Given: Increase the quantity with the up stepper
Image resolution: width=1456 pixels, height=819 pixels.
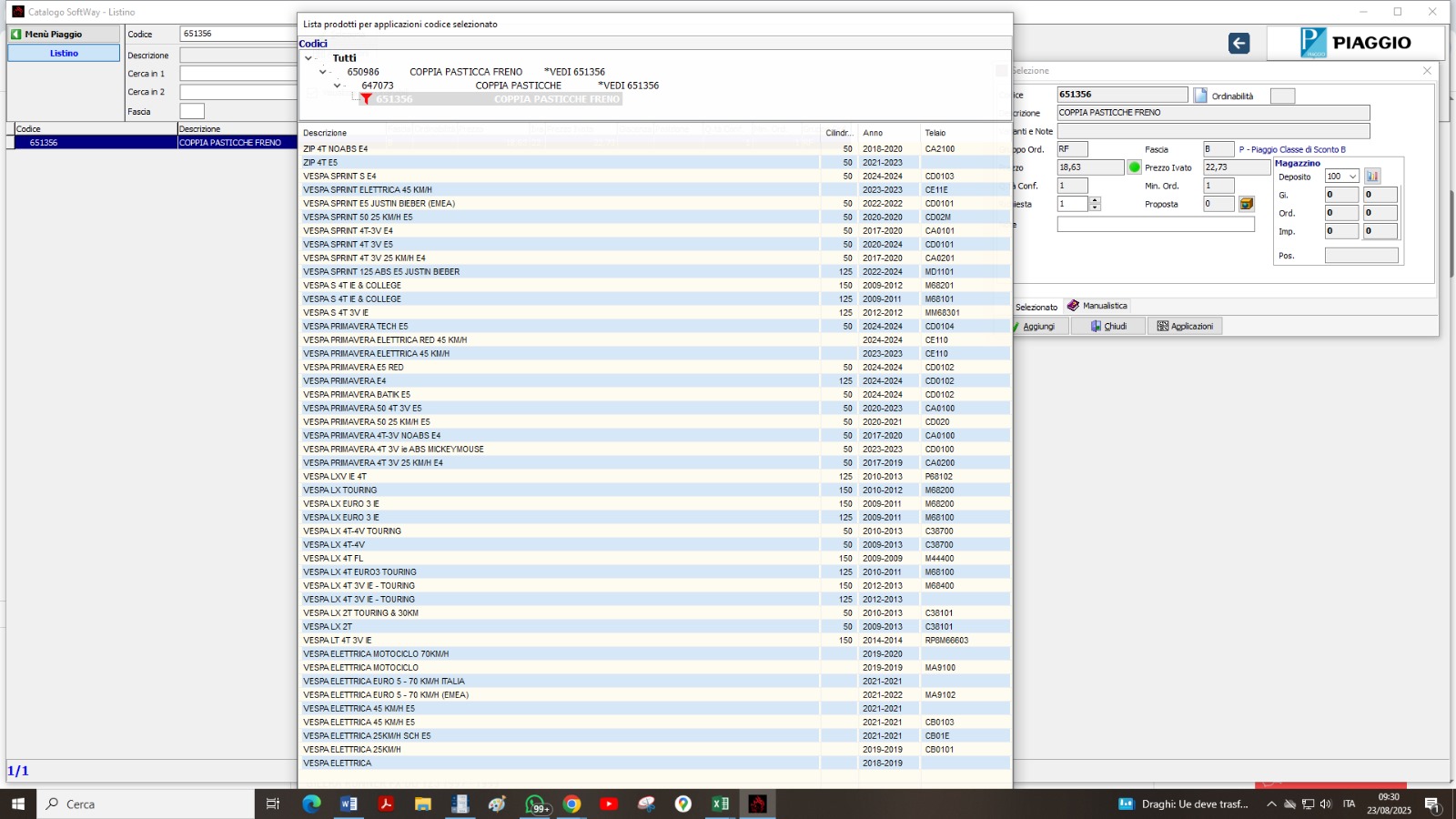Looking at the screenshot, I should coord(1096,200).
